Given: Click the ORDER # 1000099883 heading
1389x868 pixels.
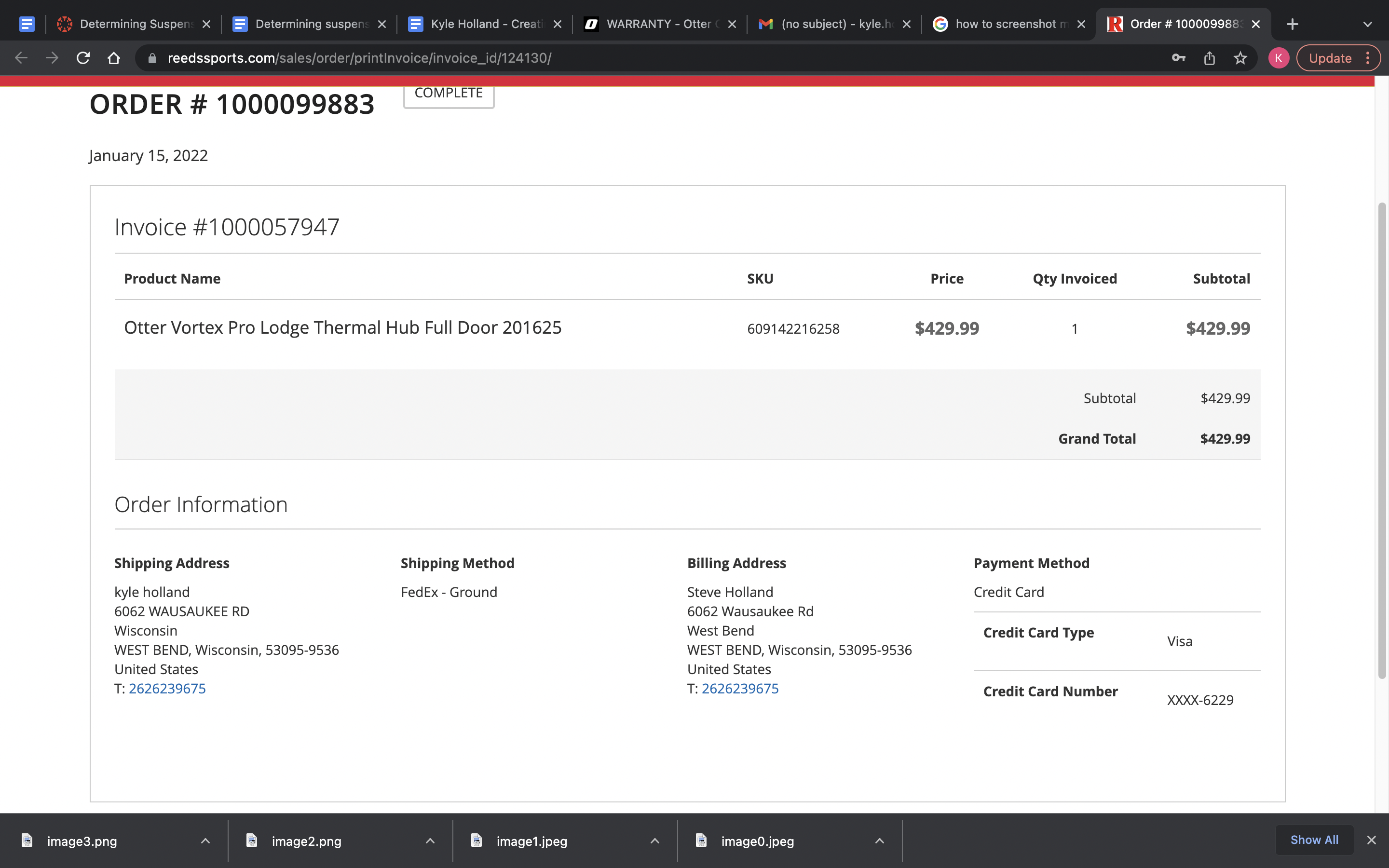Looking at the screenshot, I should click(x=232, y=104).
